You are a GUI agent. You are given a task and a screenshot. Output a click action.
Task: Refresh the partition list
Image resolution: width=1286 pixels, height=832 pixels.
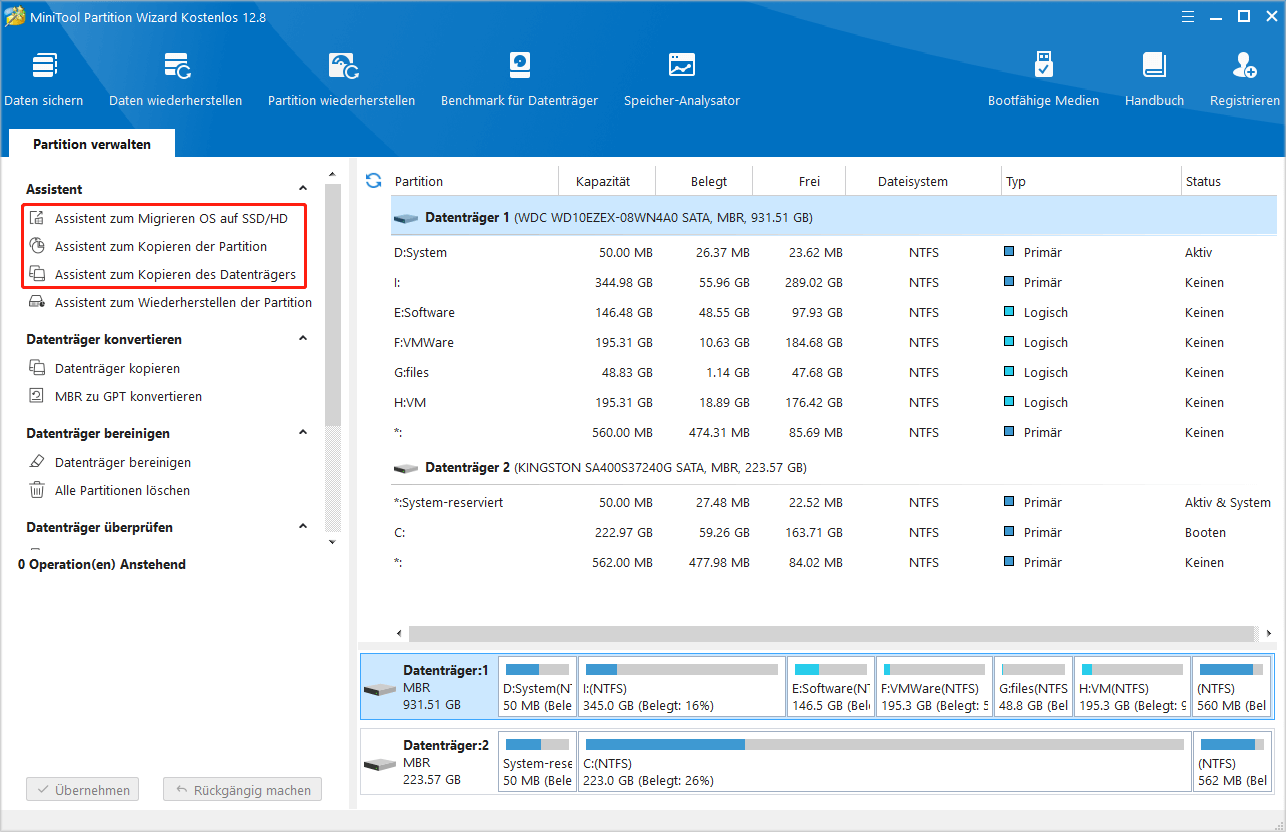(373, 181)
